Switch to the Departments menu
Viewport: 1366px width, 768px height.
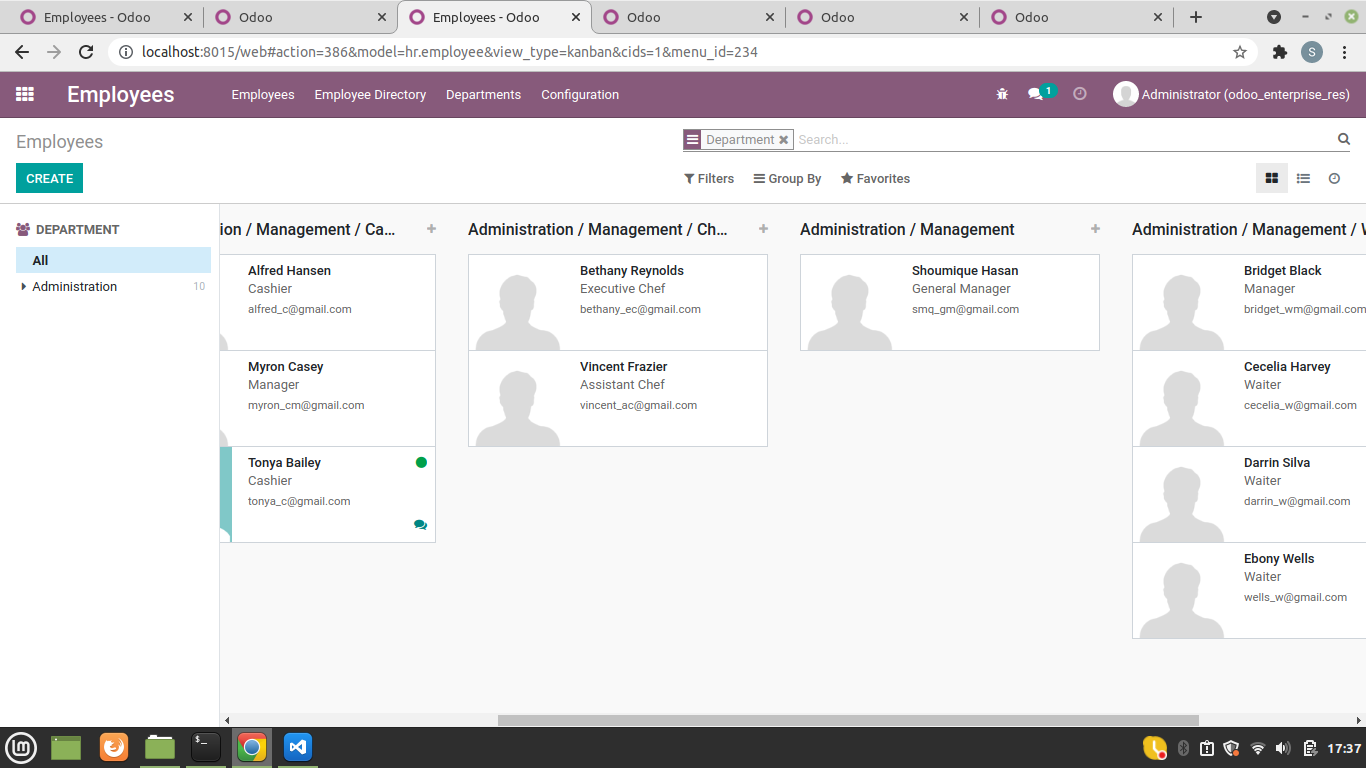click(483, 95)
